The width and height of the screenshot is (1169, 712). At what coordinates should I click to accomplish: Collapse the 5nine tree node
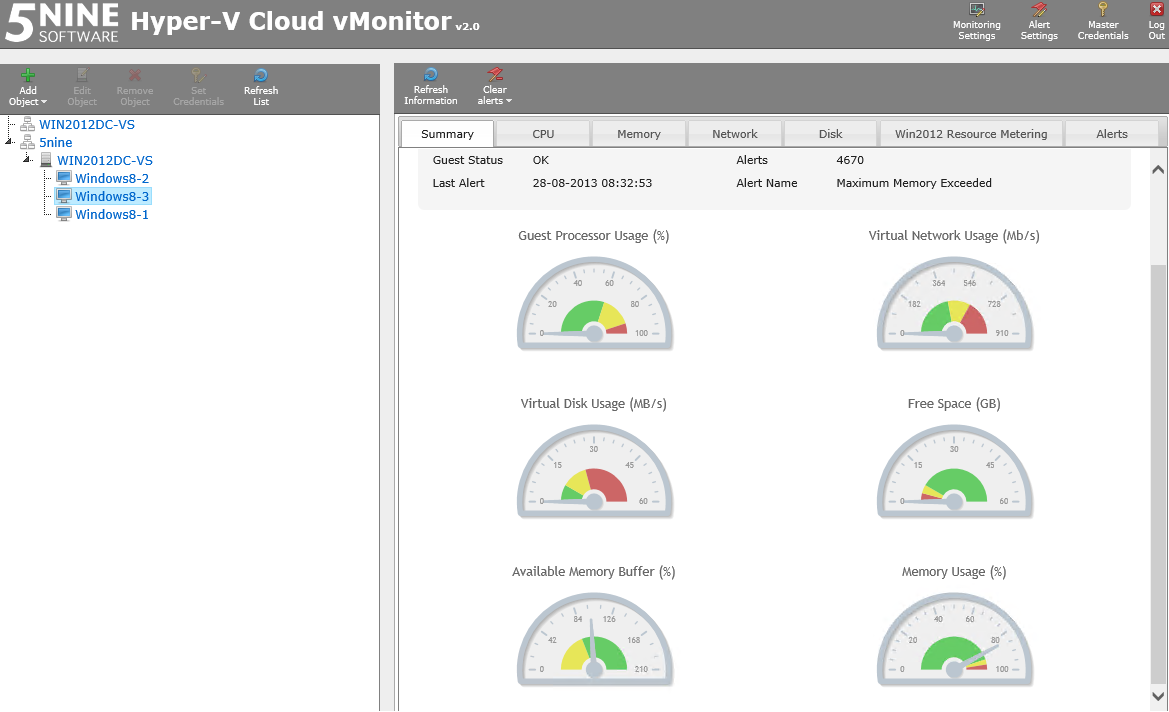point(9,142)
